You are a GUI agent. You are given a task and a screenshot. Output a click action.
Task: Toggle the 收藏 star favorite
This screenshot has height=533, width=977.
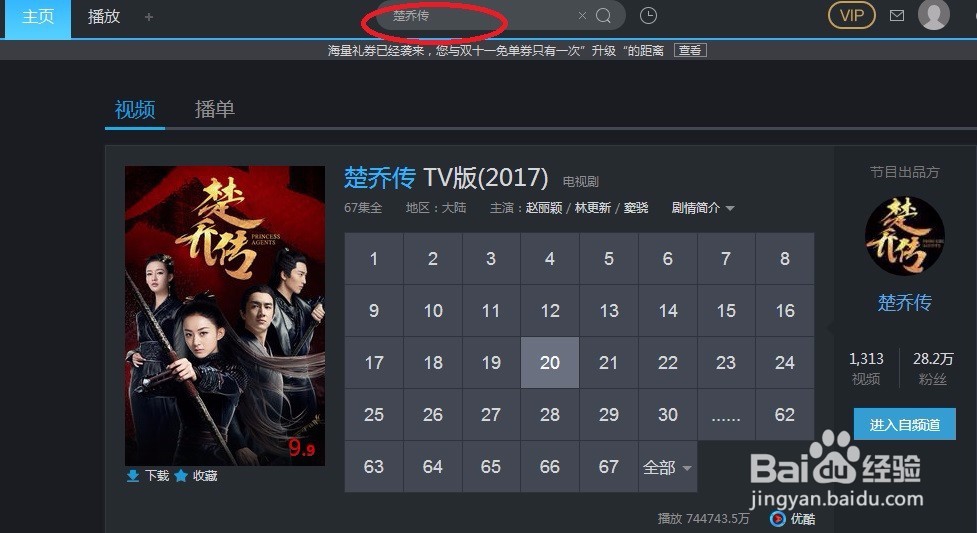tap(181, 476)
